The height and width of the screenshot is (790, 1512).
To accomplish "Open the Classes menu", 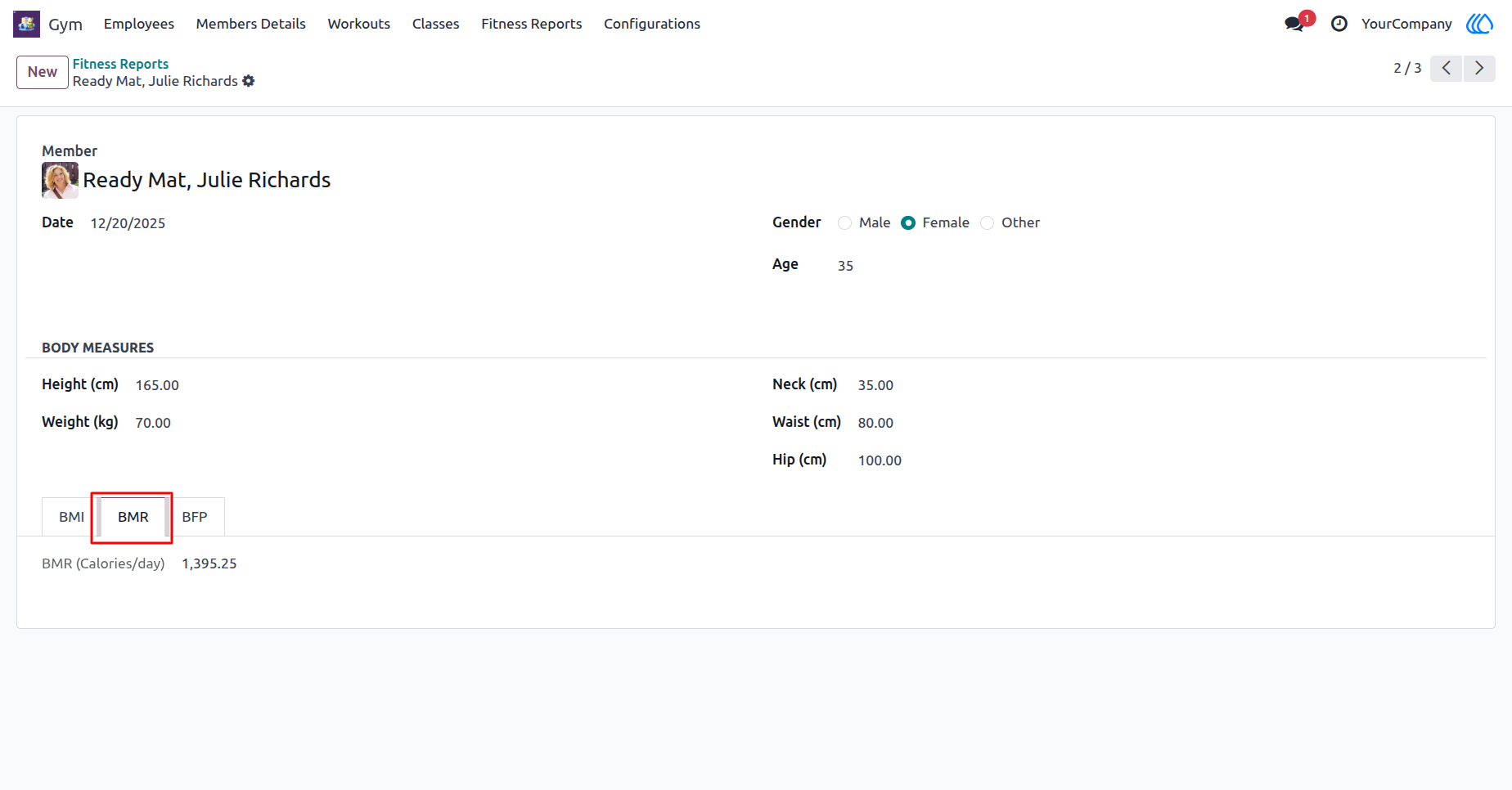I will coord(436,24).
